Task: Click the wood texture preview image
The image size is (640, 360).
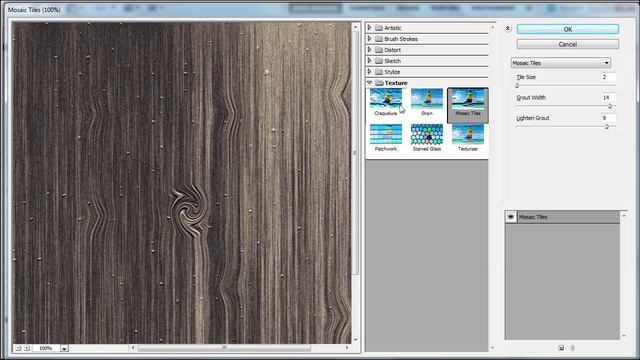Action: click(182, 183)
